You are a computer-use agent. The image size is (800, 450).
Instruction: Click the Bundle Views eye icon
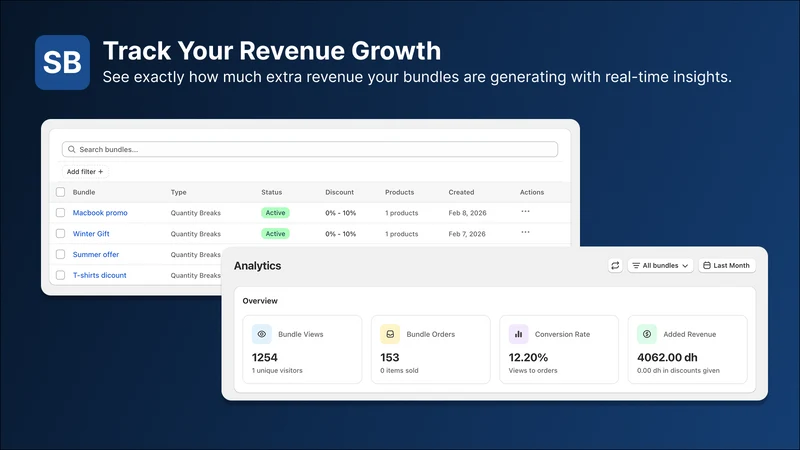coord(262,334)
